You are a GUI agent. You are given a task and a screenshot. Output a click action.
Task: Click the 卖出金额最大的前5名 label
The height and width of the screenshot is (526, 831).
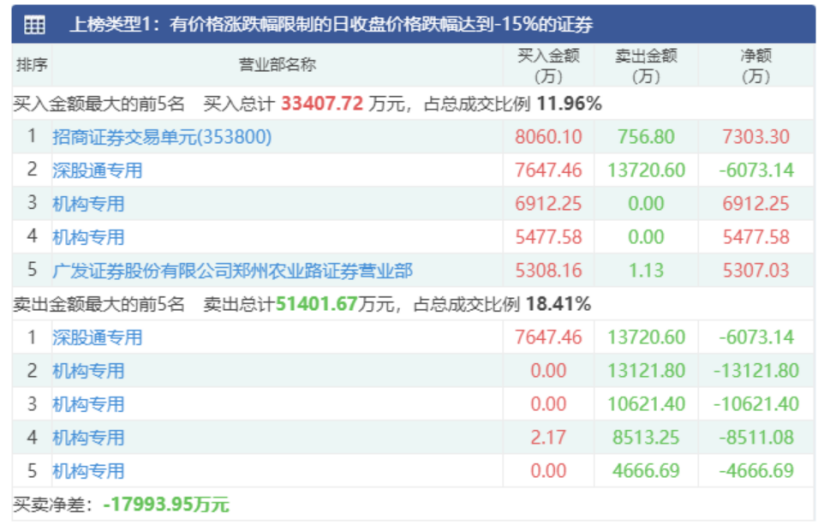pos(99,304)
